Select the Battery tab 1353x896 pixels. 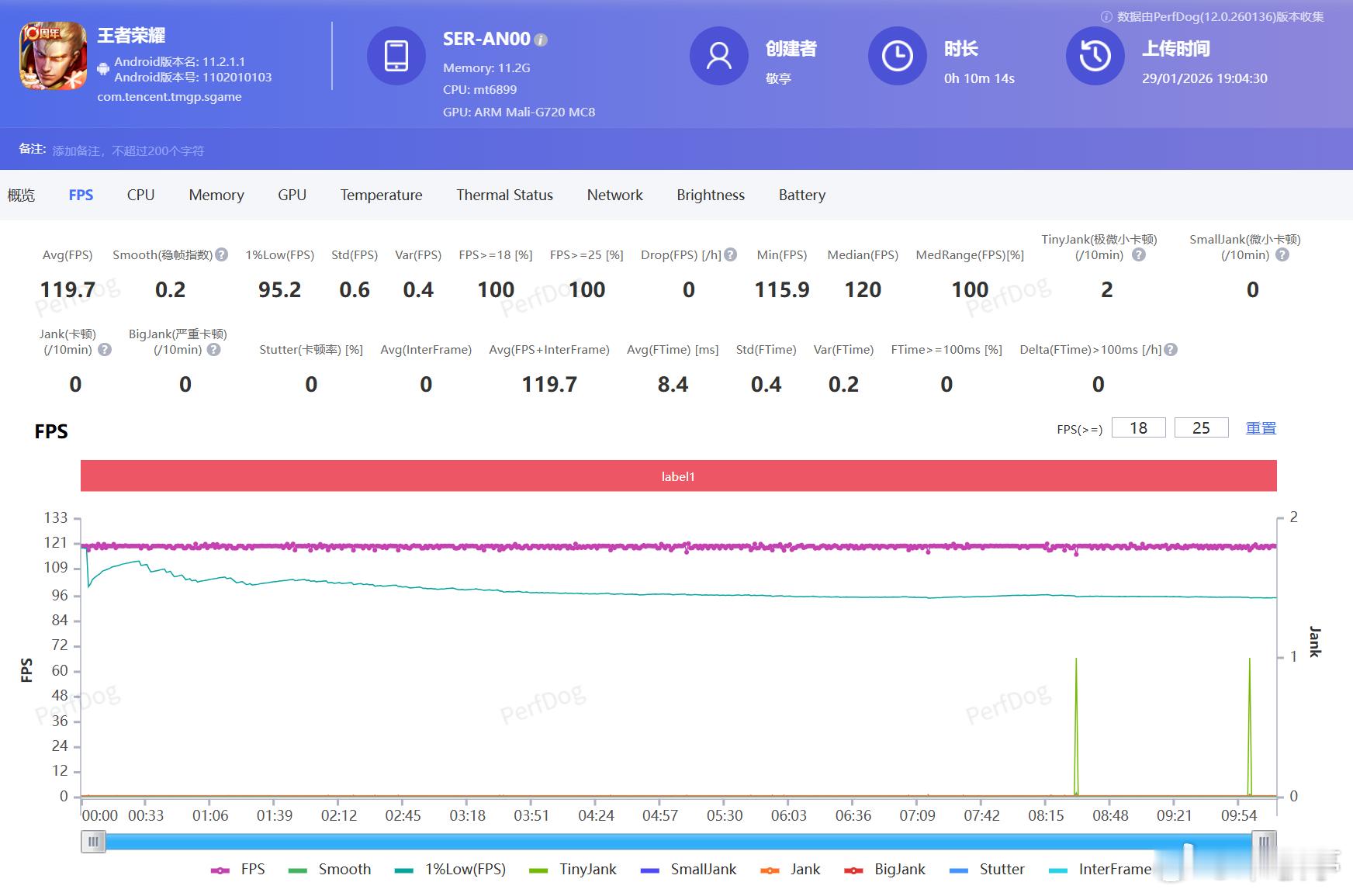801,195
